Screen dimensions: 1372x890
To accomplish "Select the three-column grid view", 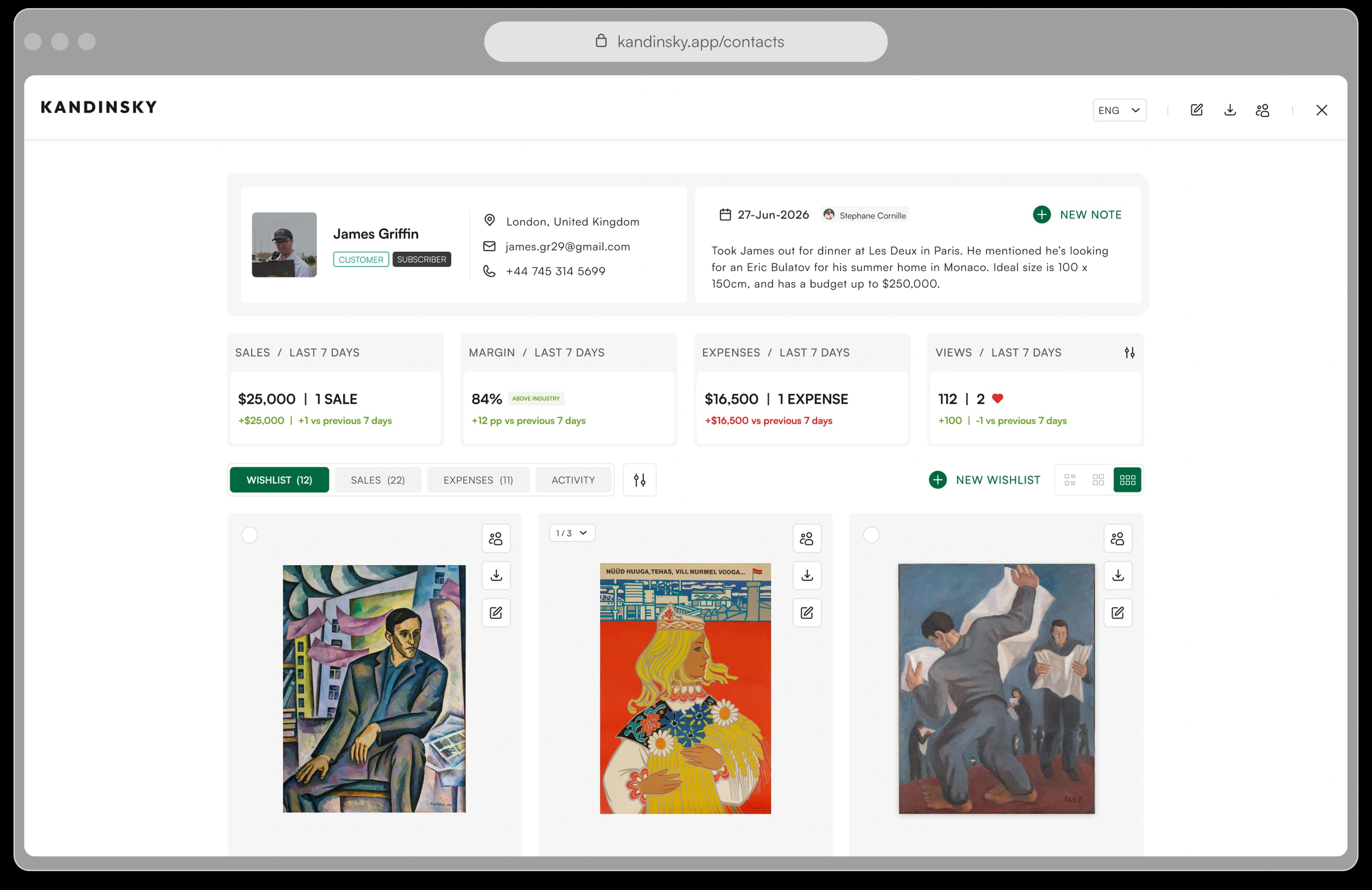I will pos(1127,479).
